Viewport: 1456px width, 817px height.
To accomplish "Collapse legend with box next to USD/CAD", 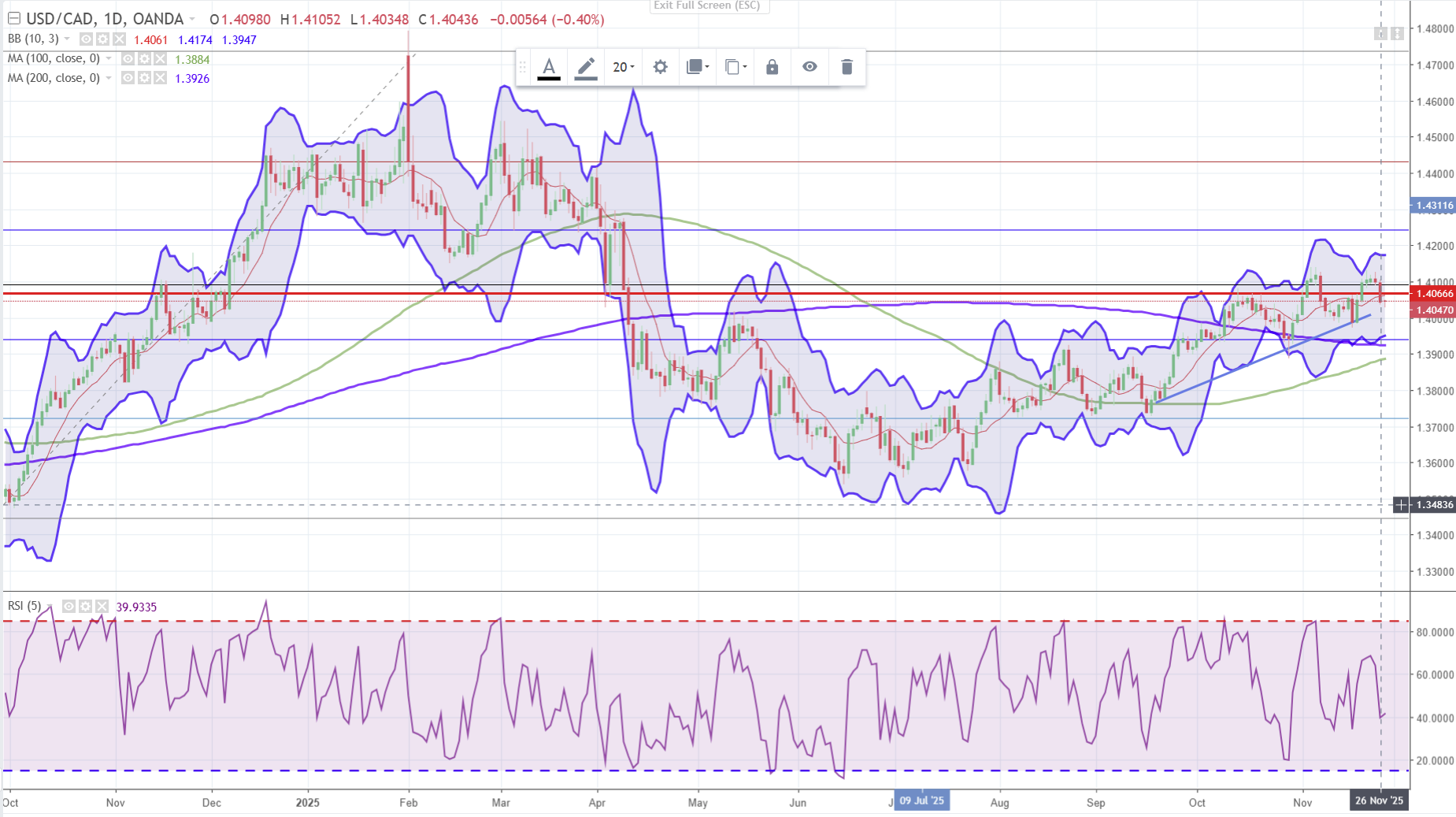I will [x=13, y=19].
